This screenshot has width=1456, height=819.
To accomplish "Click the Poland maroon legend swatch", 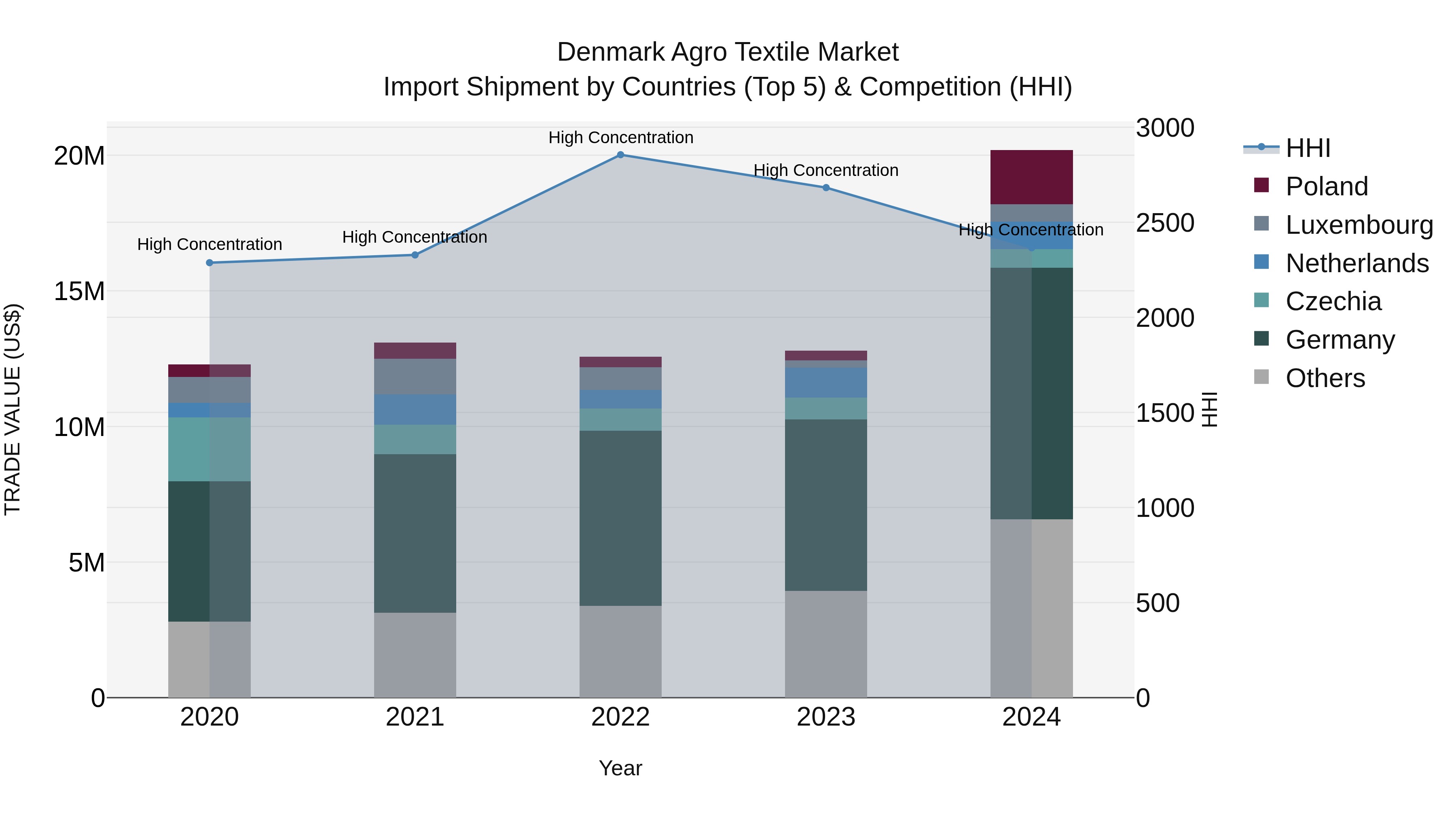I will coord(1261,185).
